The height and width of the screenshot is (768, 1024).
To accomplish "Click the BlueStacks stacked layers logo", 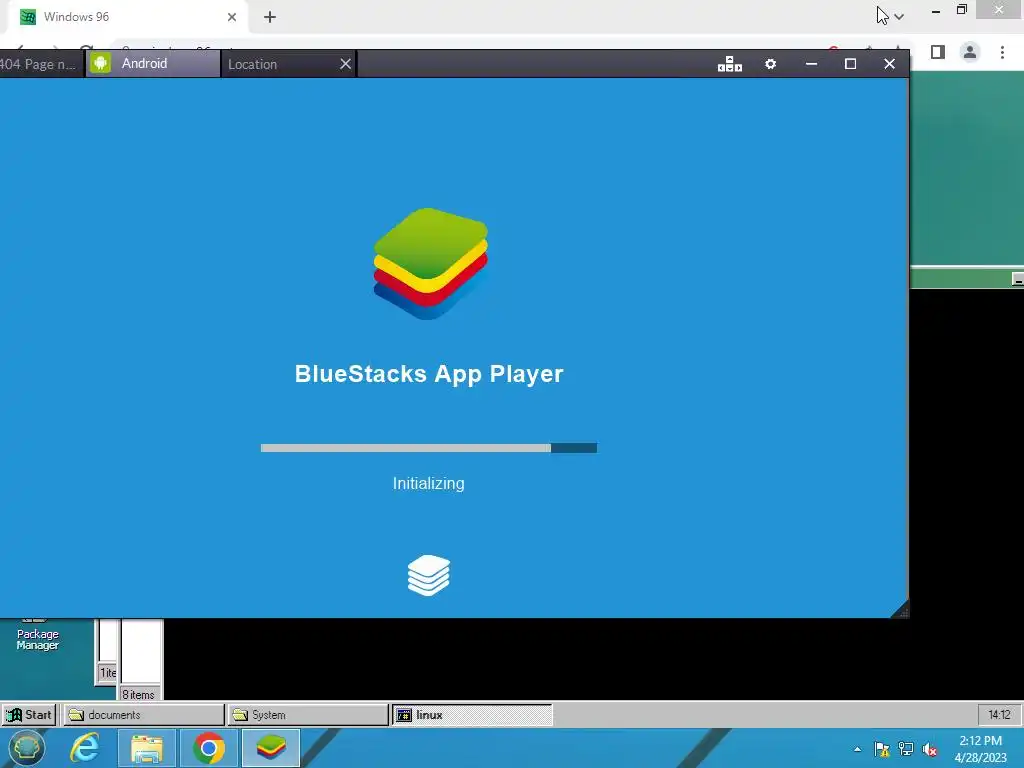I will [x=430, y=264].
